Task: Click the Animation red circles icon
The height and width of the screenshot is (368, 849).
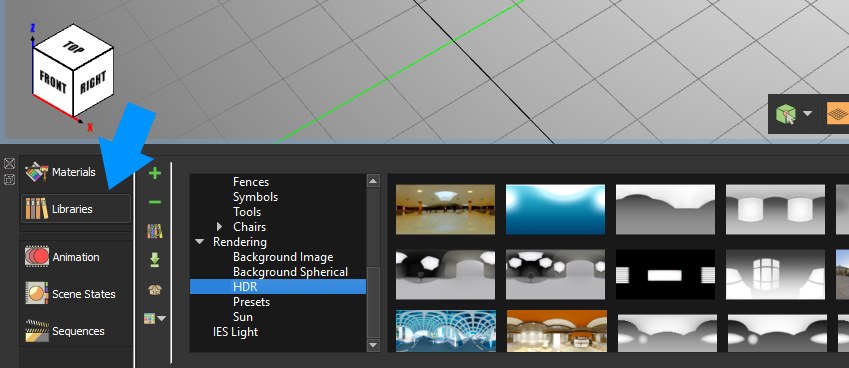Action: [36, 257]
